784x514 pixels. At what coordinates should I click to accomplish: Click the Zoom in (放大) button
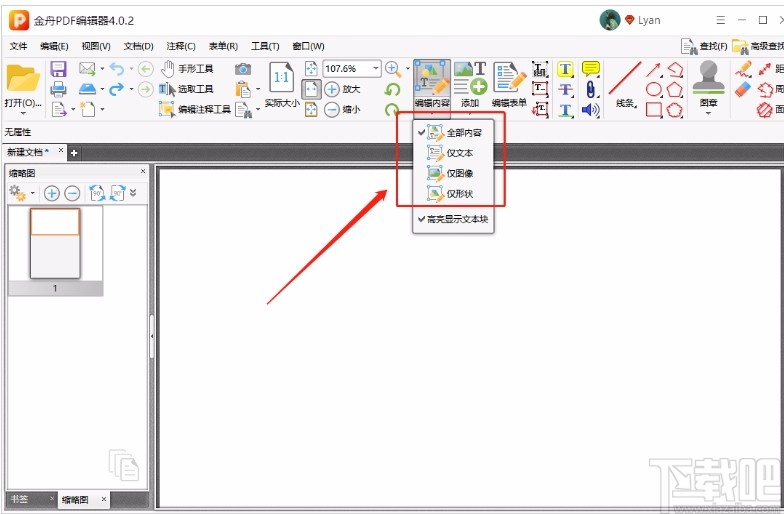point(342,89)
